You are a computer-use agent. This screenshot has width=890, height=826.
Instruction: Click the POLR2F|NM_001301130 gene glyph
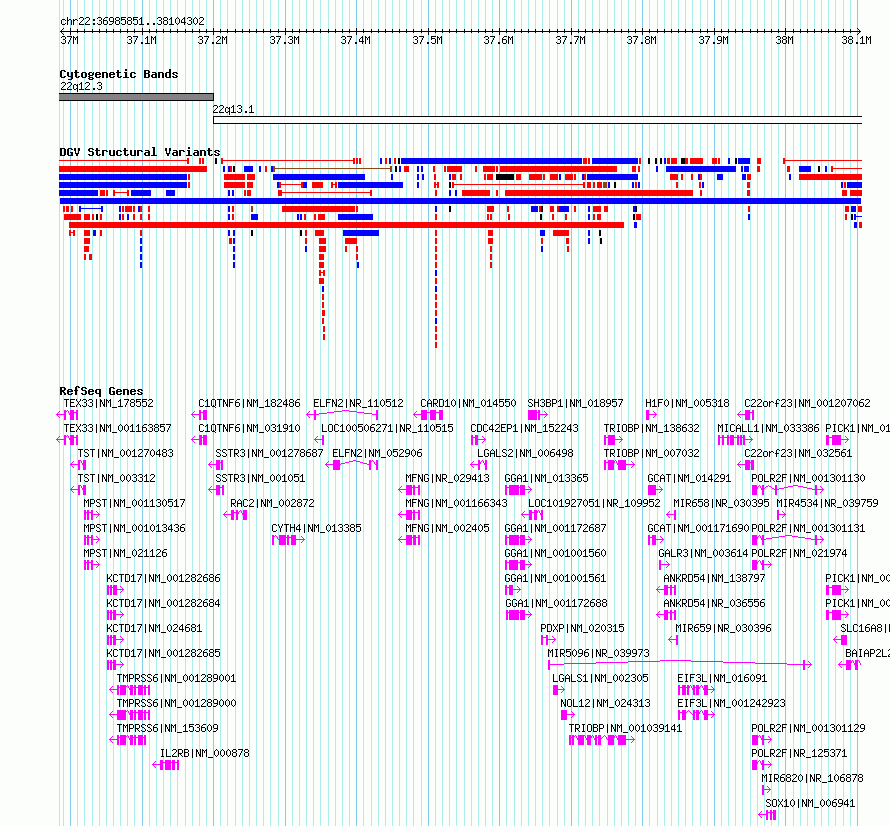coord(788,490)
